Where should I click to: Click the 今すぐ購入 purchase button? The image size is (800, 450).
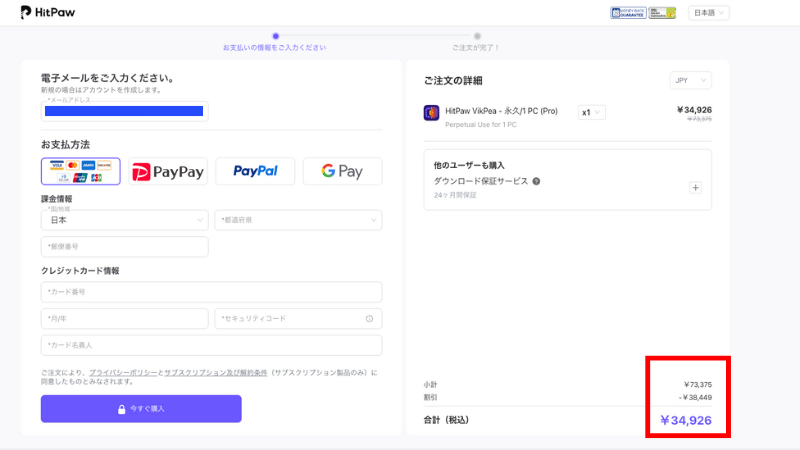click(x=141, y=409)
